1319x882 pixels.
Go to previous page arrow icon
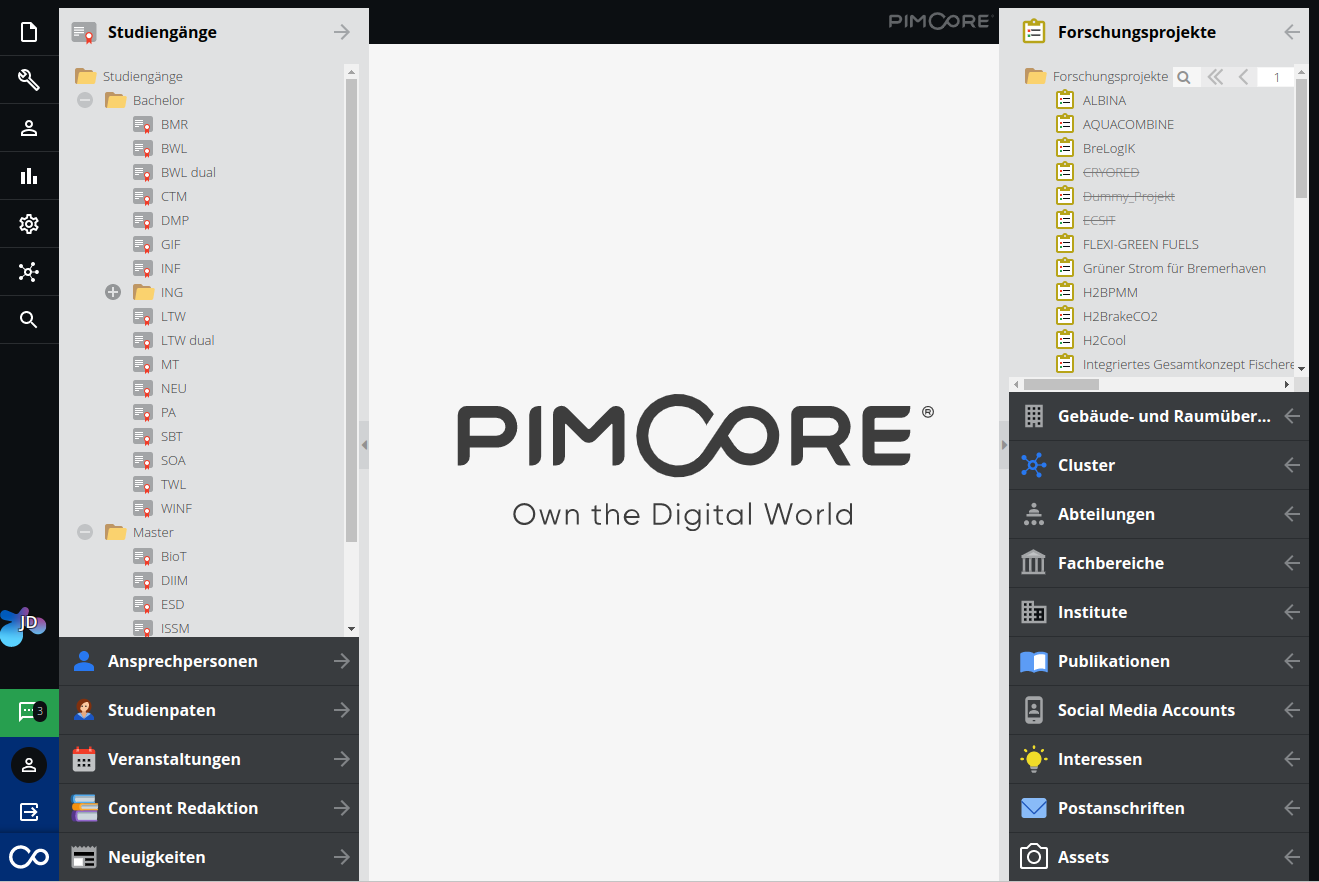tap(1243, 77)
